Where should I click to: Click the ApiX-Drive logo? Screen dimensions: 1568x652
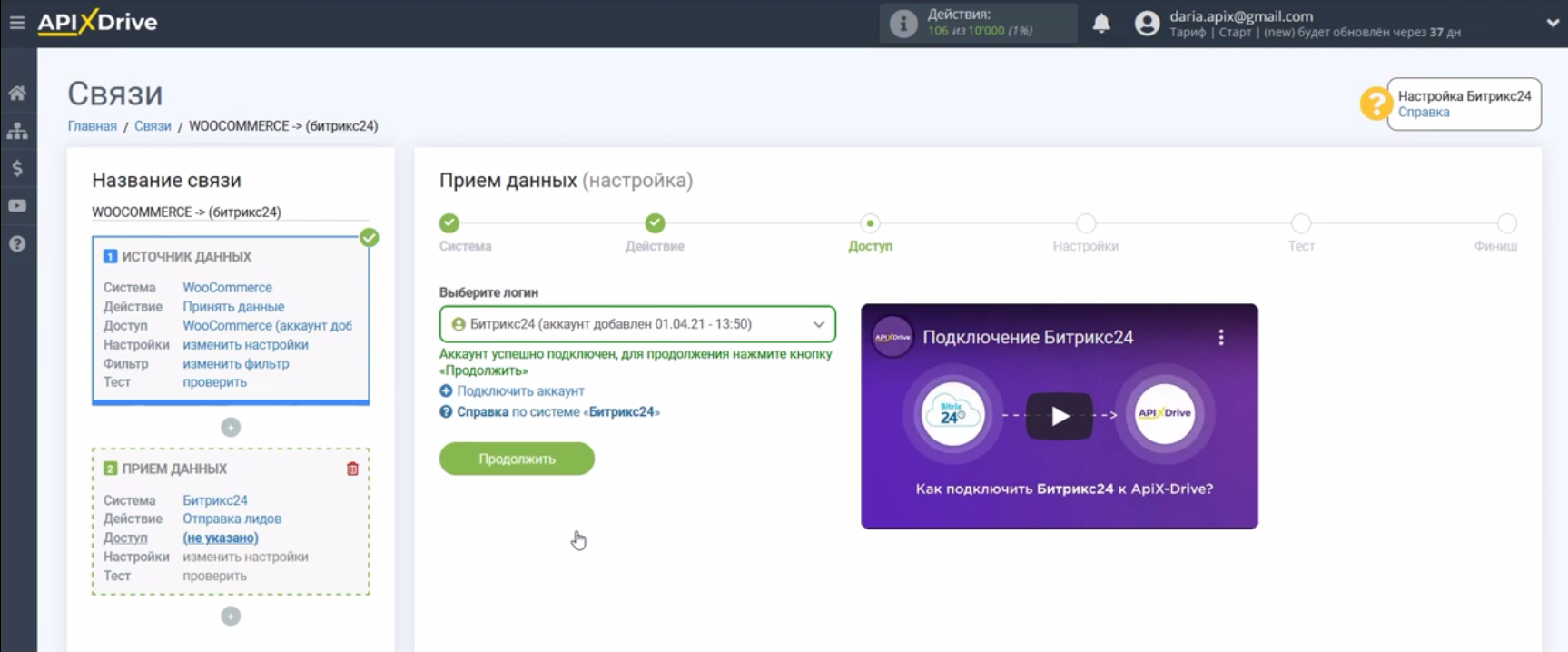[97, 23]
